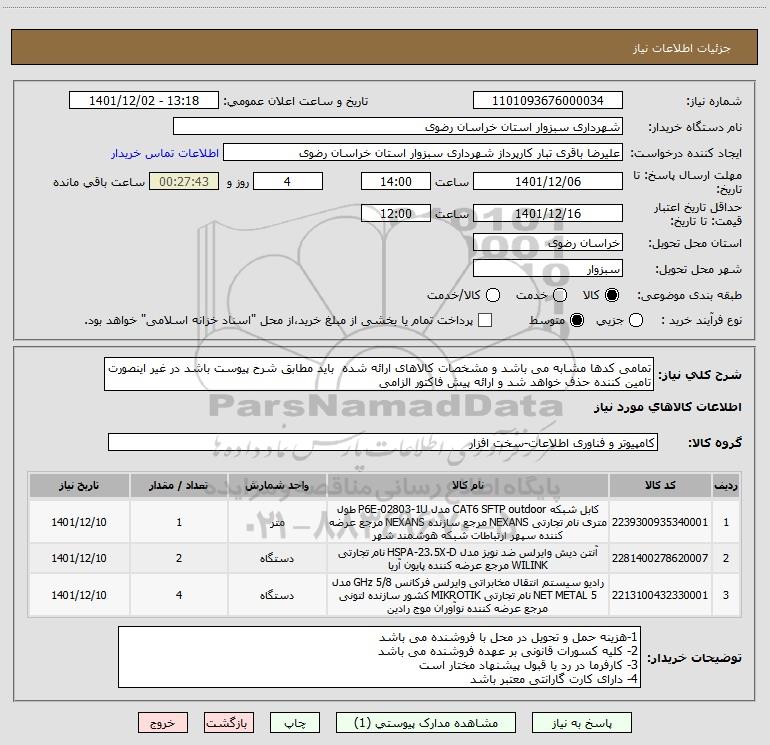This screenshot has height=745, width=770.
Task: Click the deadline hour 14:00 field
Action: (x=396, y=181)
